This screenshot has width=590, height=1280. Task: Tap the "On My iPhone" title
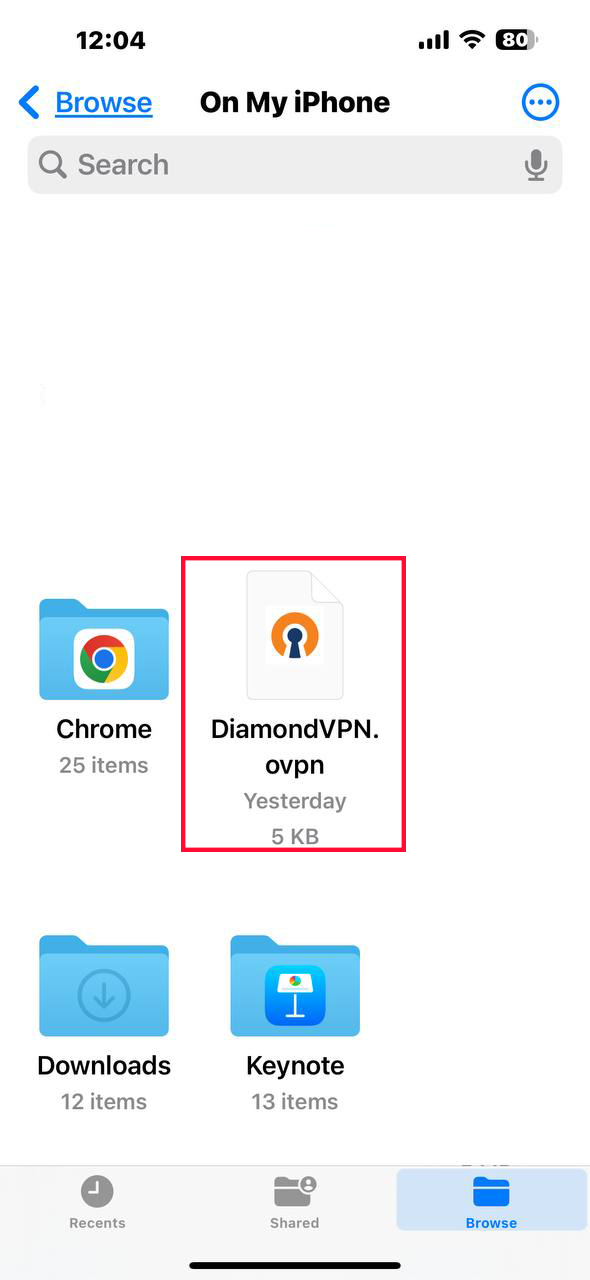295,102
